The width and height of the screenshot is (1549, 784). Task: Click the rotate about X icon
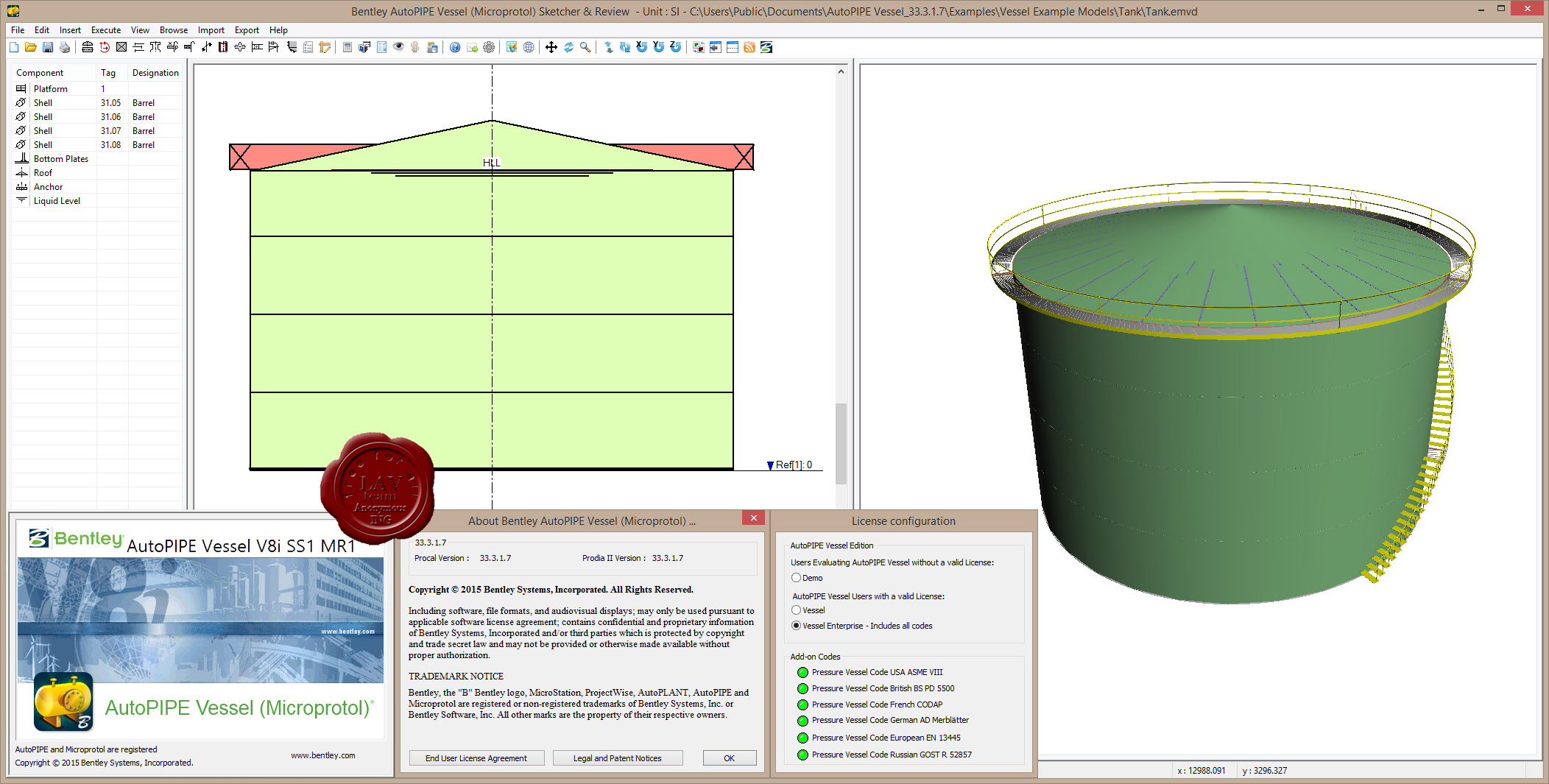[641, 47]
